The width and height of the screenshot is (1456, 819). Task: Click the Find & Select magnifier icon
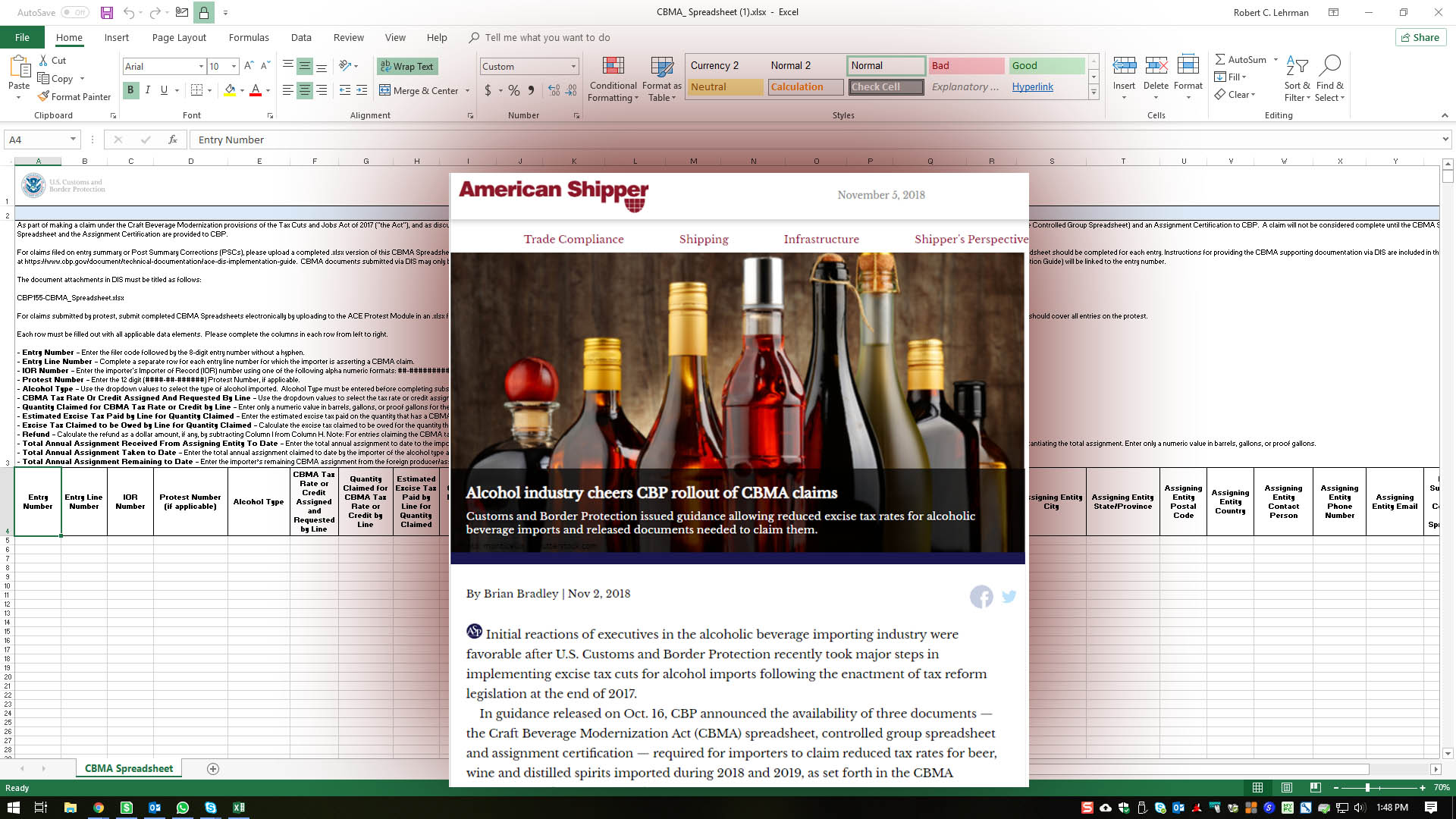pos(1329,66)
